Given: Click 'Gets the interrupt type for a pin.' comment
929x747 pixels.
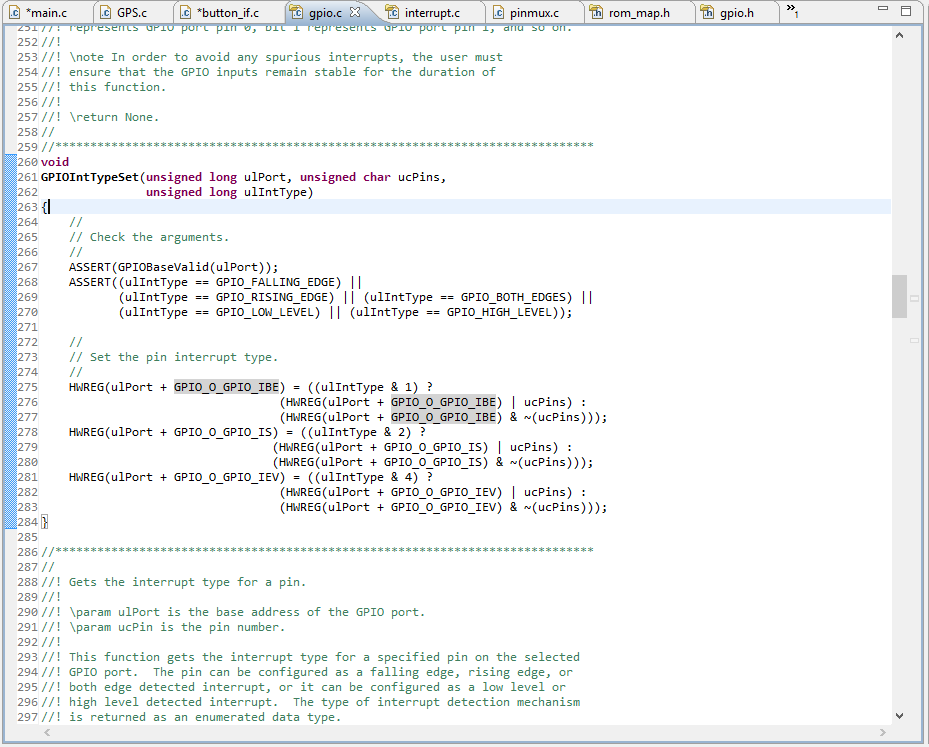Looking at the screenshot, I should click(174, 582).
